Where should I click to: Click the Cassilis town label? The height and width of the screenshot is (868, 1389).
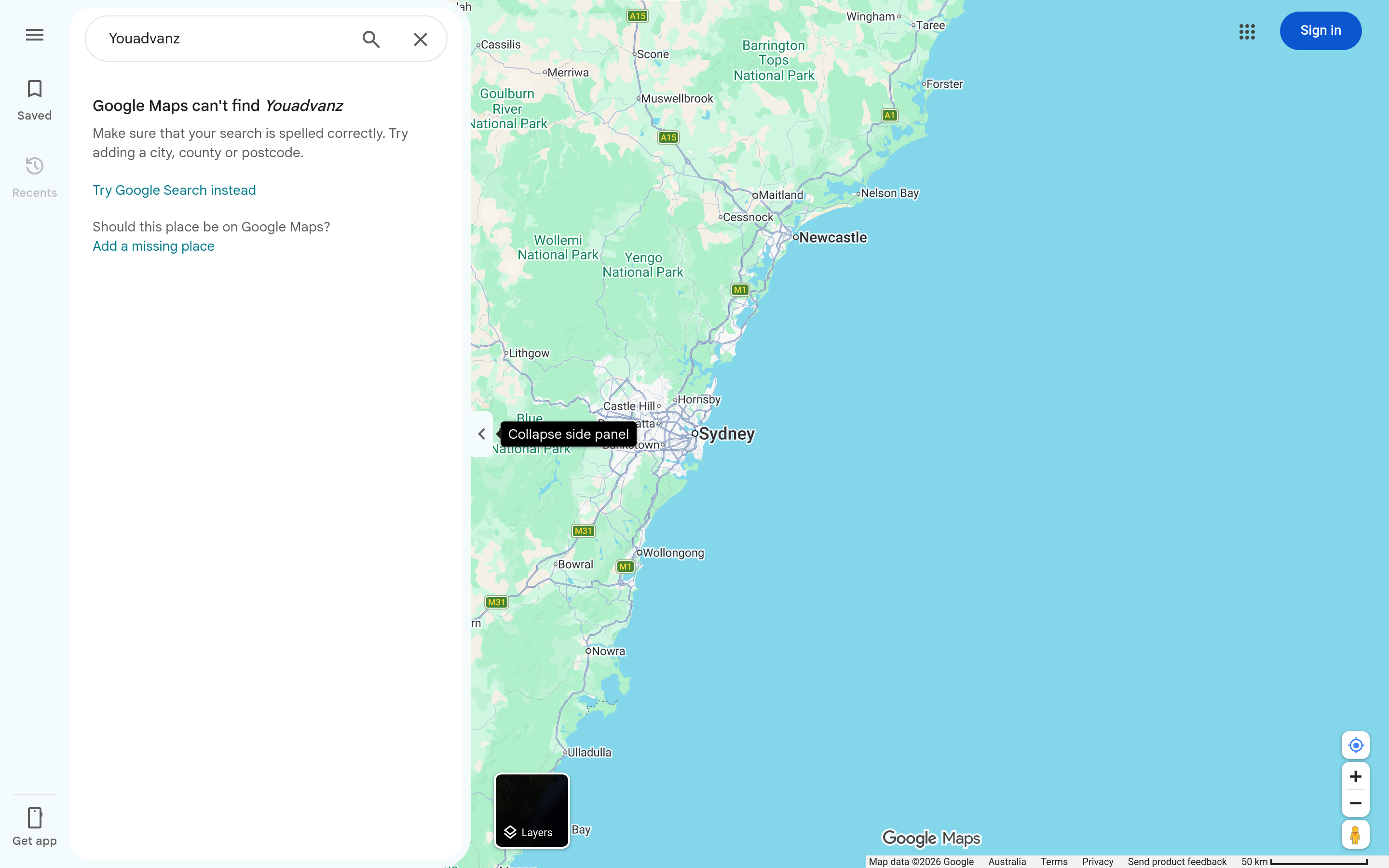tap(501, 45)
